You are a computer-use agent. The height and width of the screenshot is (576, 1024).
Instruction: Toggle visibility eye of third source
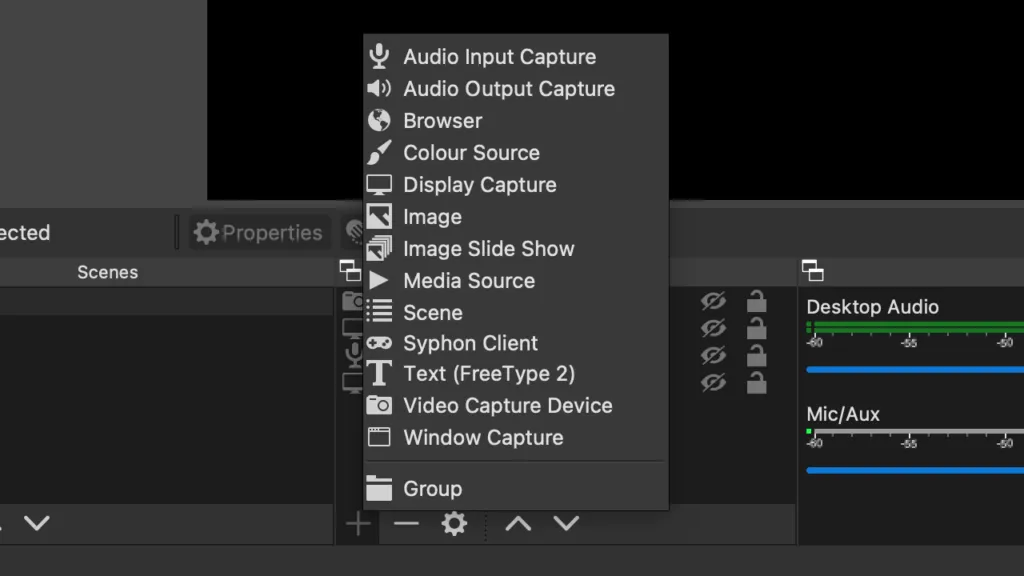713,355
